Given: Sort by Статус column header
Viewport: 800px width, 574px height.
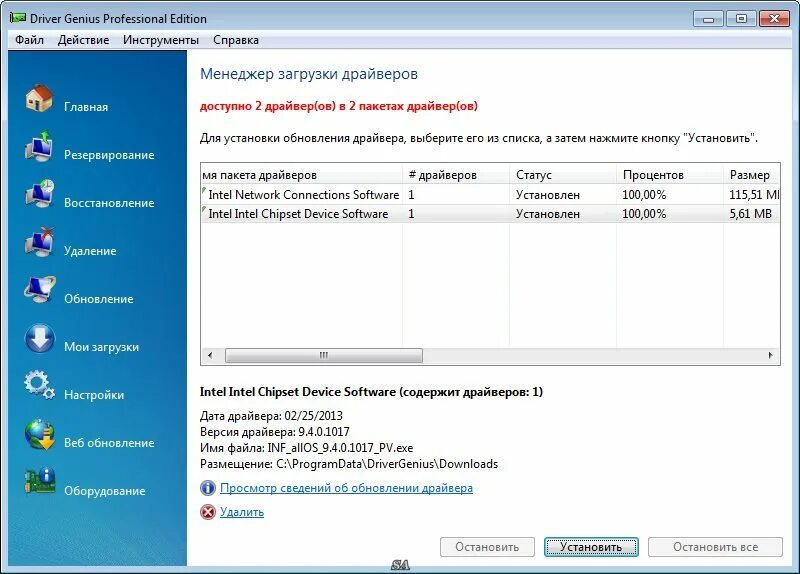Looking at the screenshot, I should [x=563, y=174].
